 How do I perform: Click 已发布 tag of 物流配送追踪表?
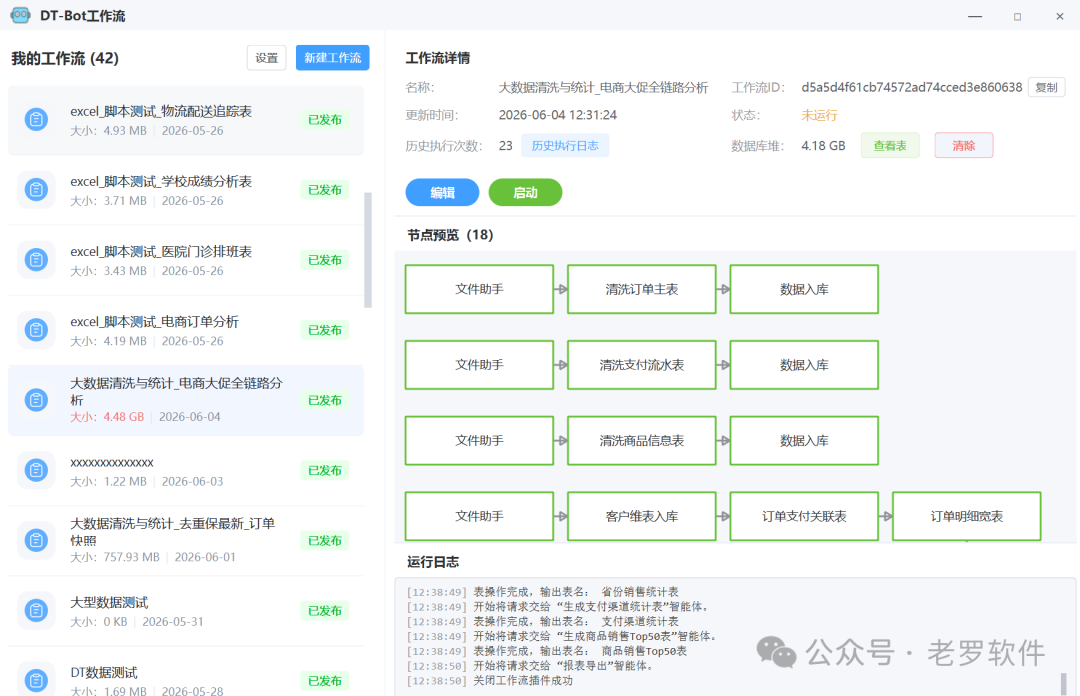click(x=324, y=120)
